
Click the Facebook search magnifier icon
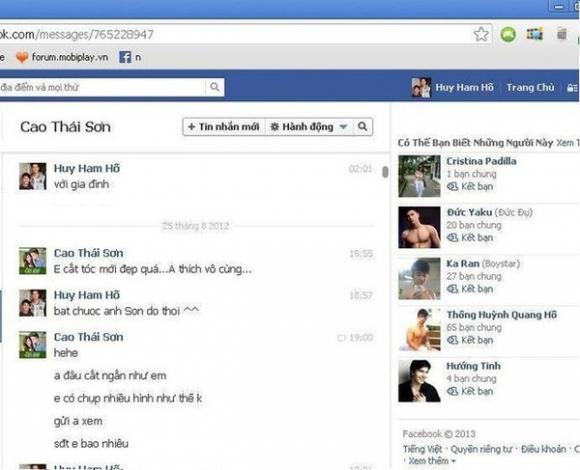point(215,87)
